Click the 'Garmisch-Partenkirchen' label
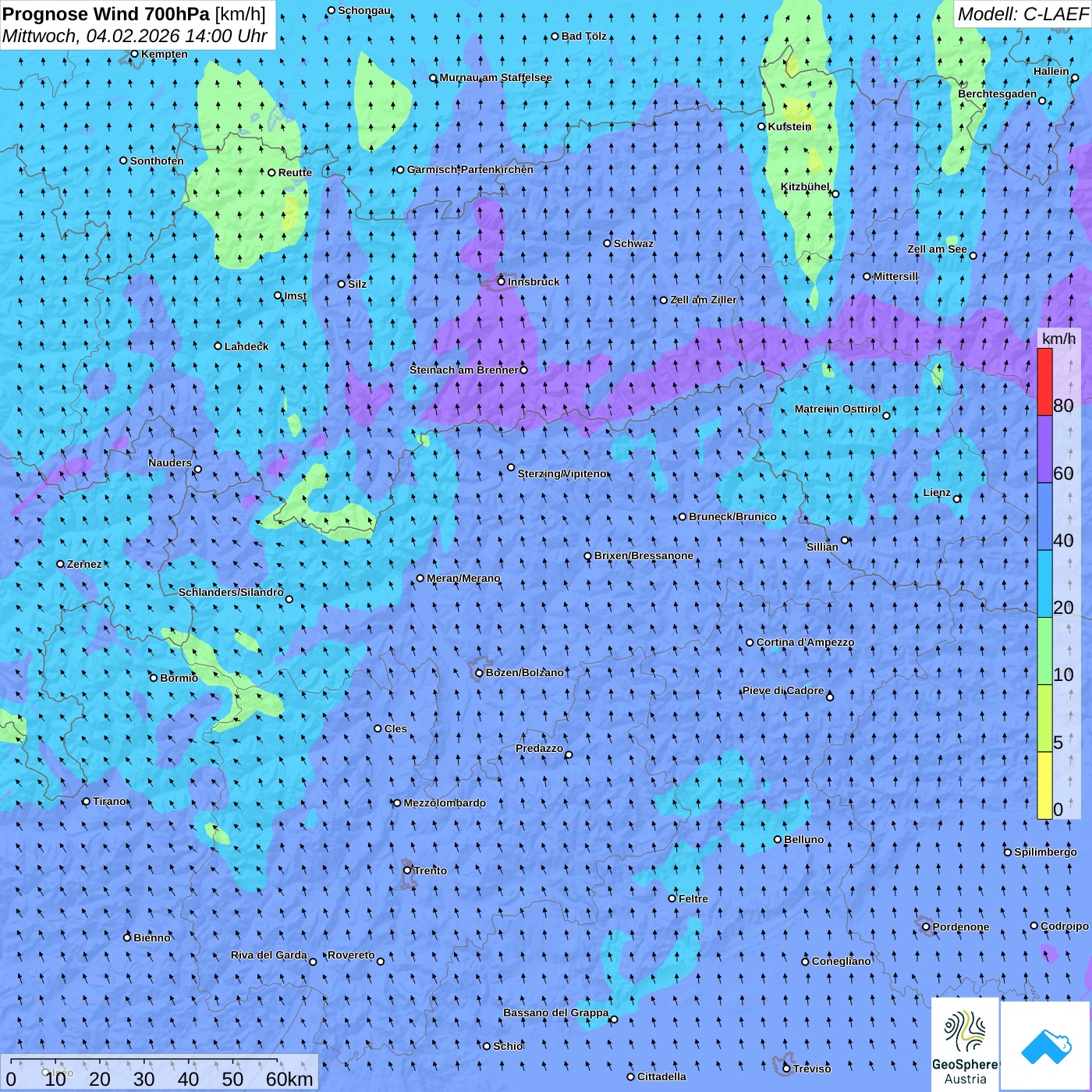The height and width of the screenshot is (1092, 1092). tap(470, 169)
